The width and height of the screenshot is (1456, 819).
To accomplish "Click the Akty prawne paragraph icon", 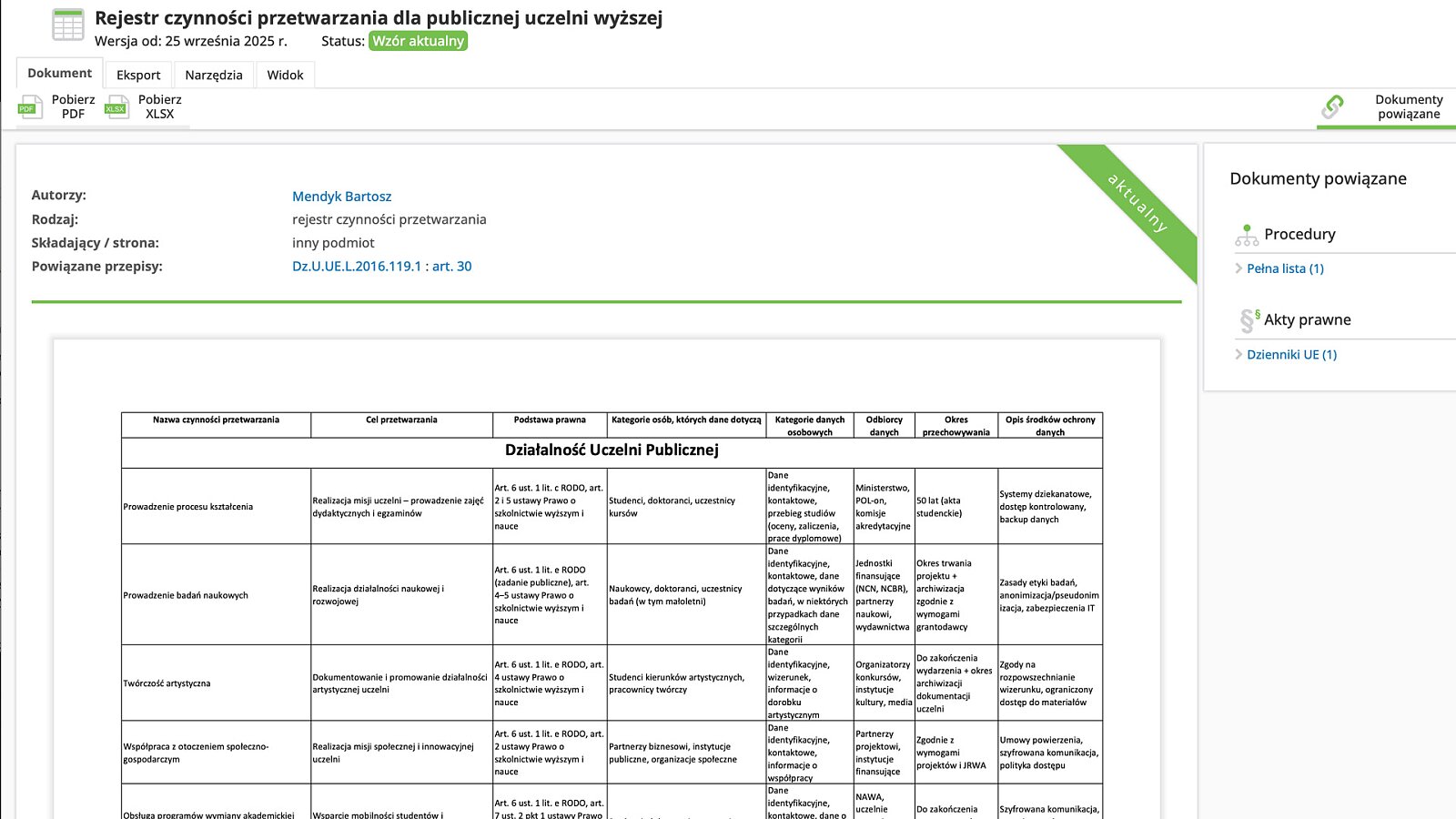I will [1249, 320].
